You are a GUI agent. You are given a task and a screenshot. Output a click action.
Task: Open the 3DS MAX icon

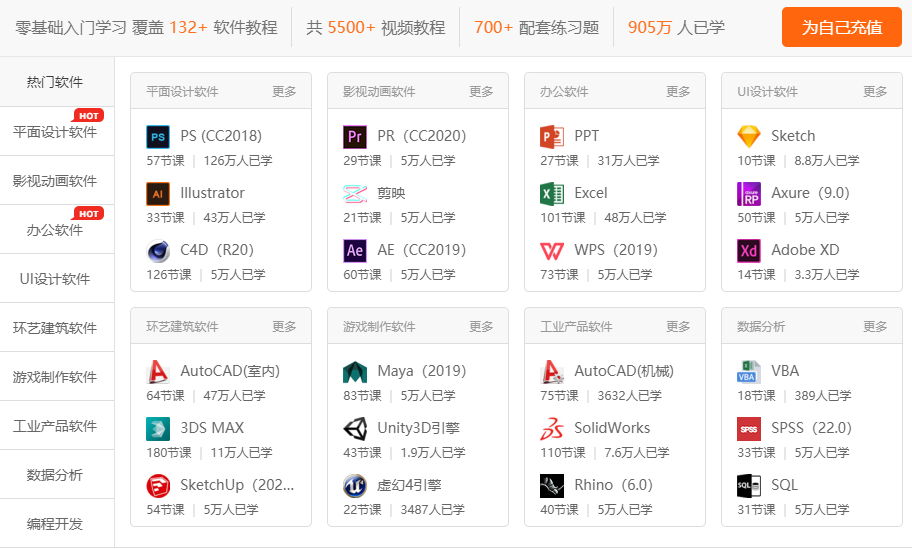pos(158,429)
